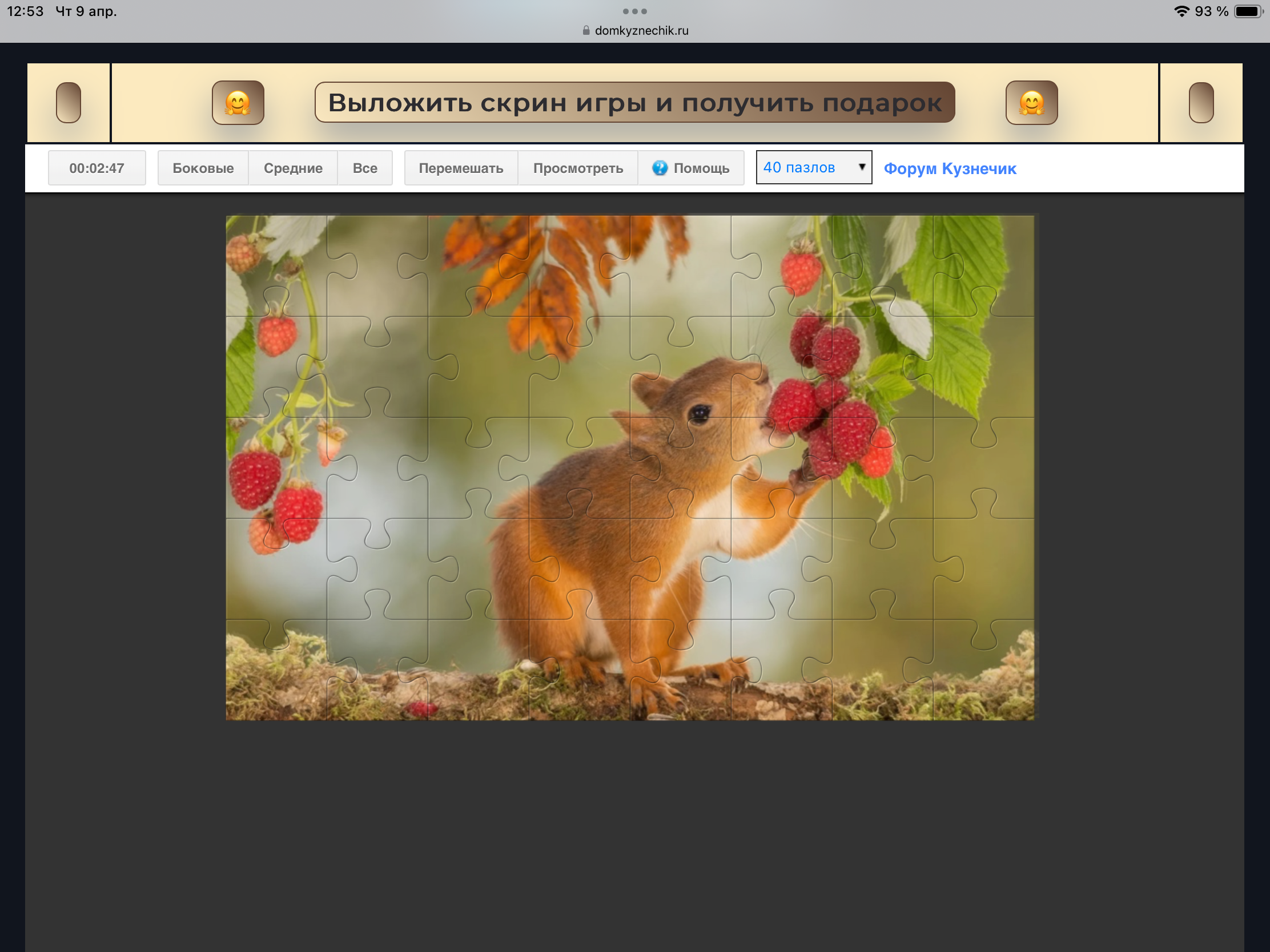Tap the lock icon beside domkyznechik.ru

click(586, 30)
